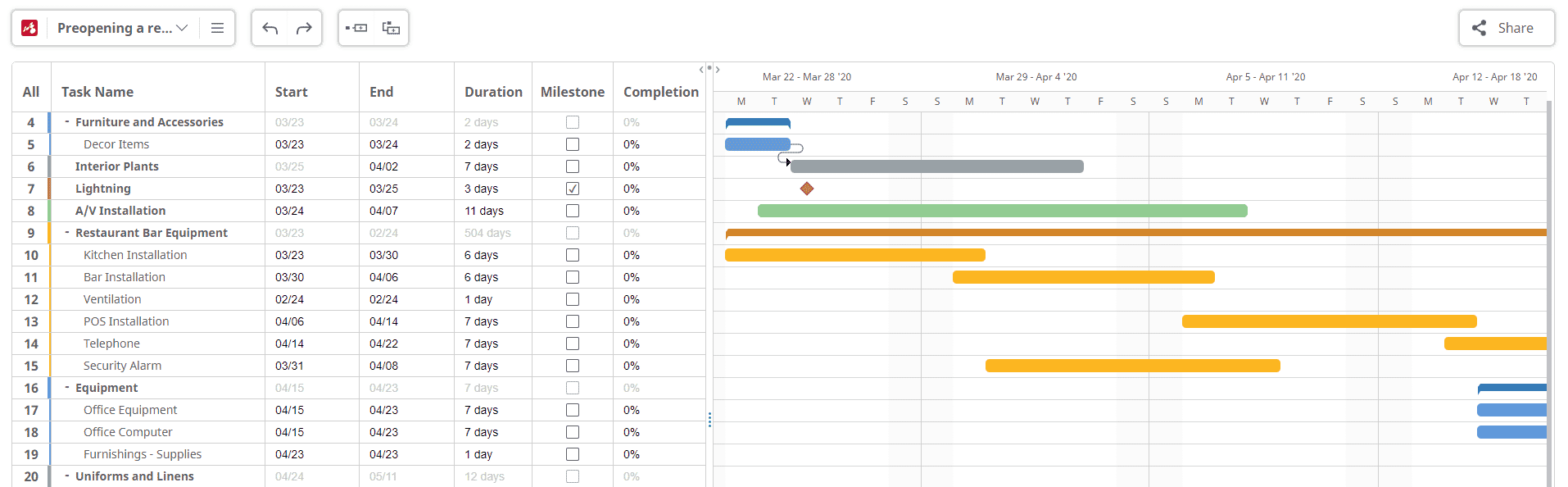Click the All column header
The height and width of the screenshot is (487, 1568).
pyautogui.click(x=30, y=91)
